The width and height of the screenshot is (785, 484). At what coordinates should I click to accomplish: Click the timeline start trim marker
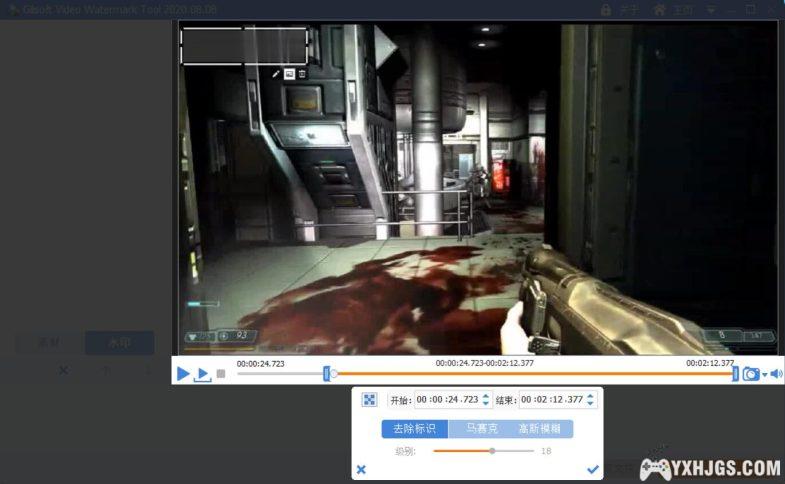pyautogui.click(x=327, y=374)
